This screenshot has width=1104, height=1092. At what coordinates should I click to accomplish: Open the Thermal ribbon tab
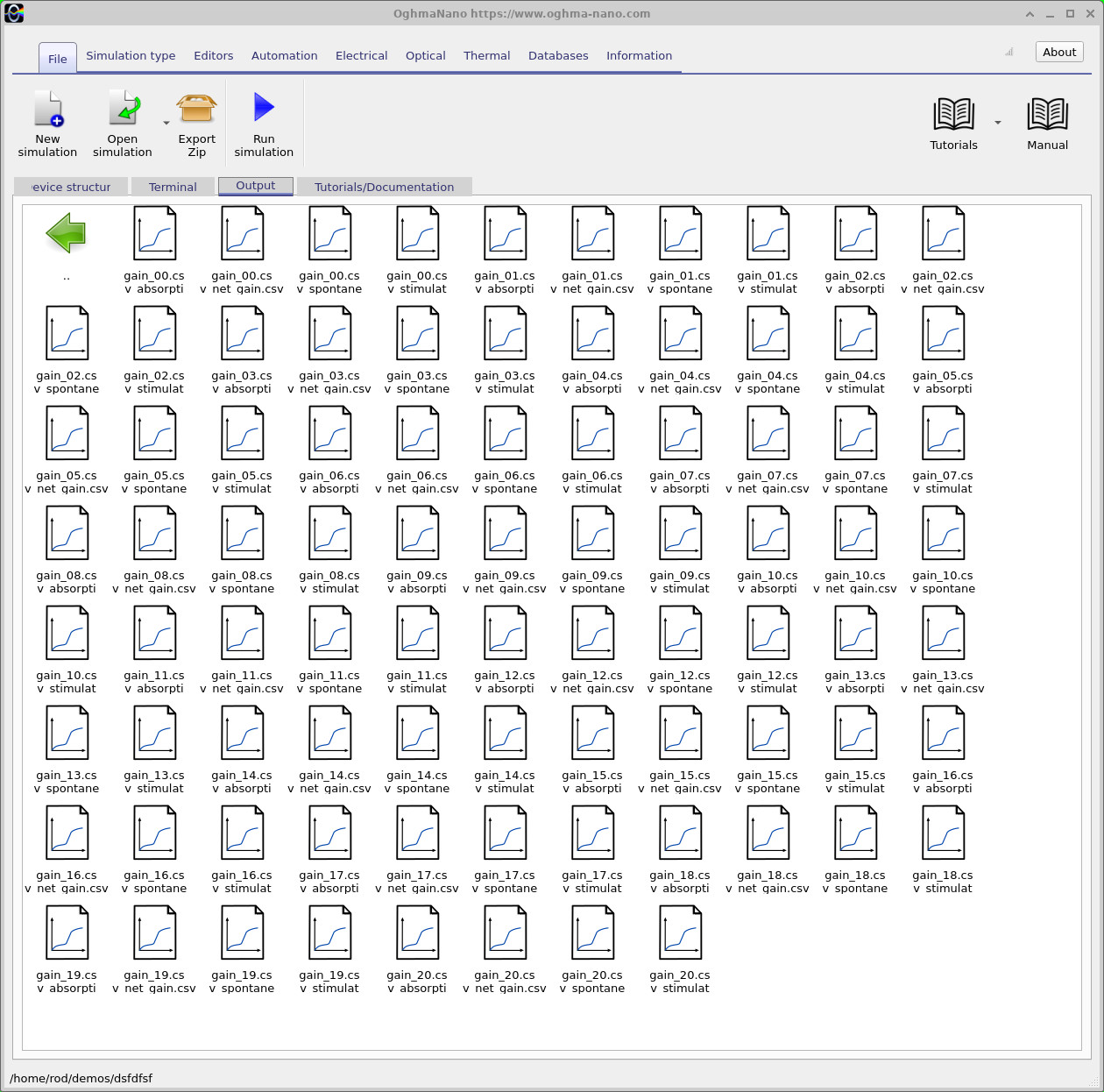pos(487,55)
